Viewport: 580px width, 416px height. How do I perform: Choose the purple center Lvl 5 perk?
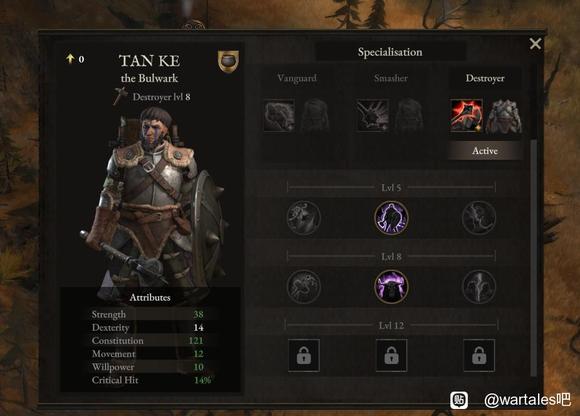tap(391, 218)
